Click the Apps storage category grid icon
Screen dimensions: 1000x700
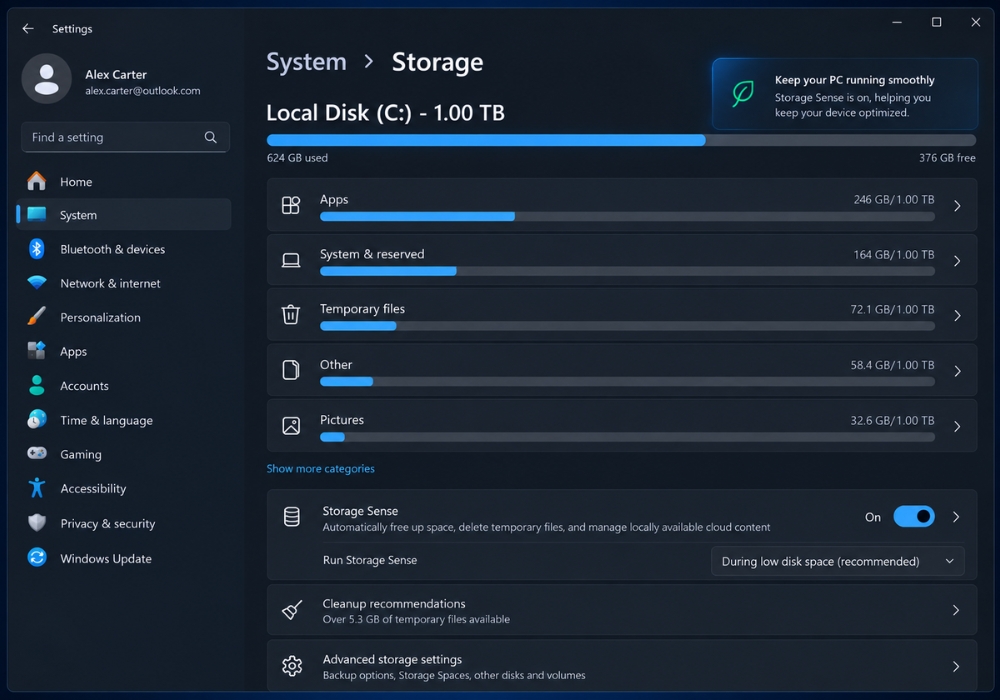click(x=291, y=205)
